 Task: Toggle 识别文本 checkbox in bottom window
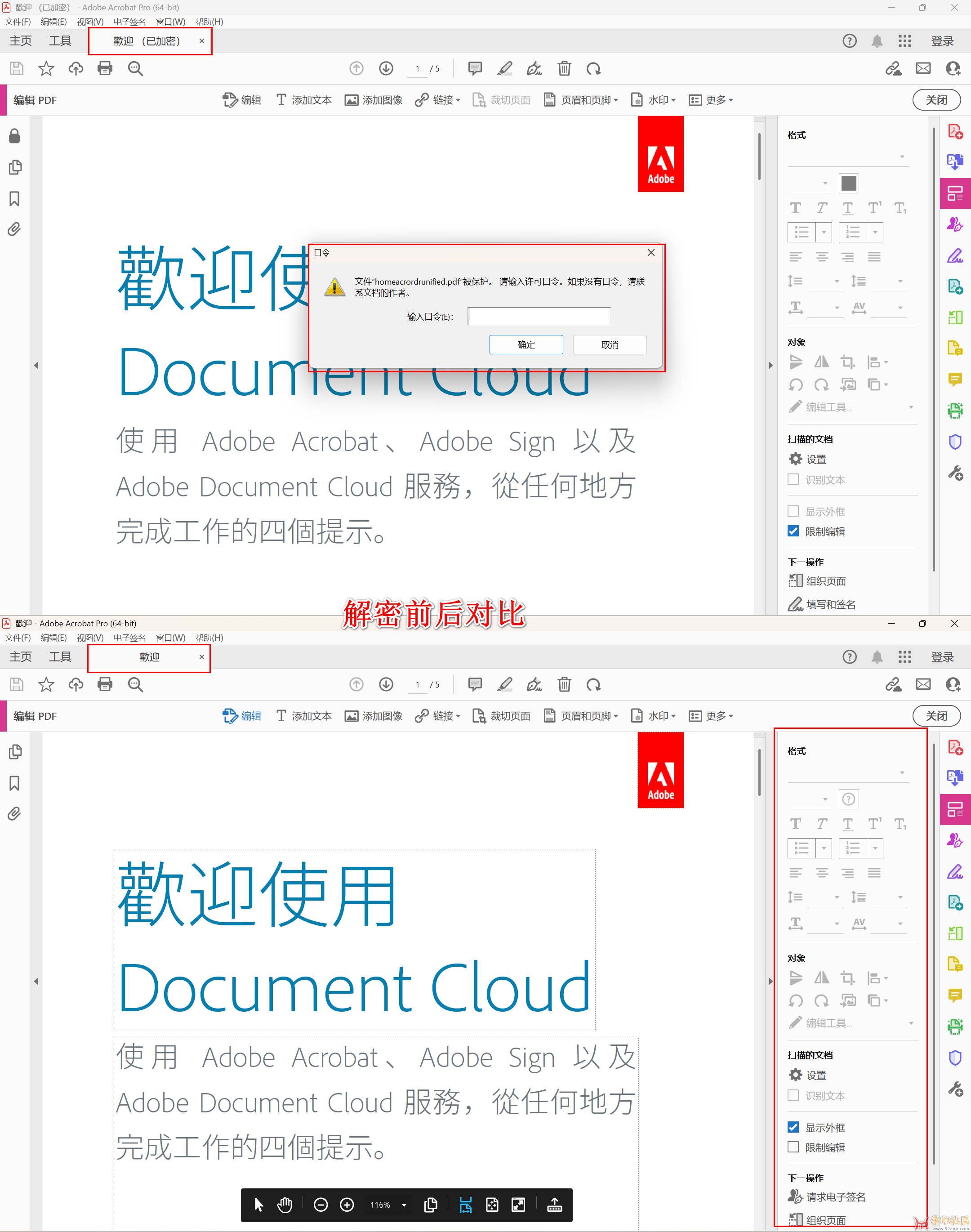(x=793, y=1095)
